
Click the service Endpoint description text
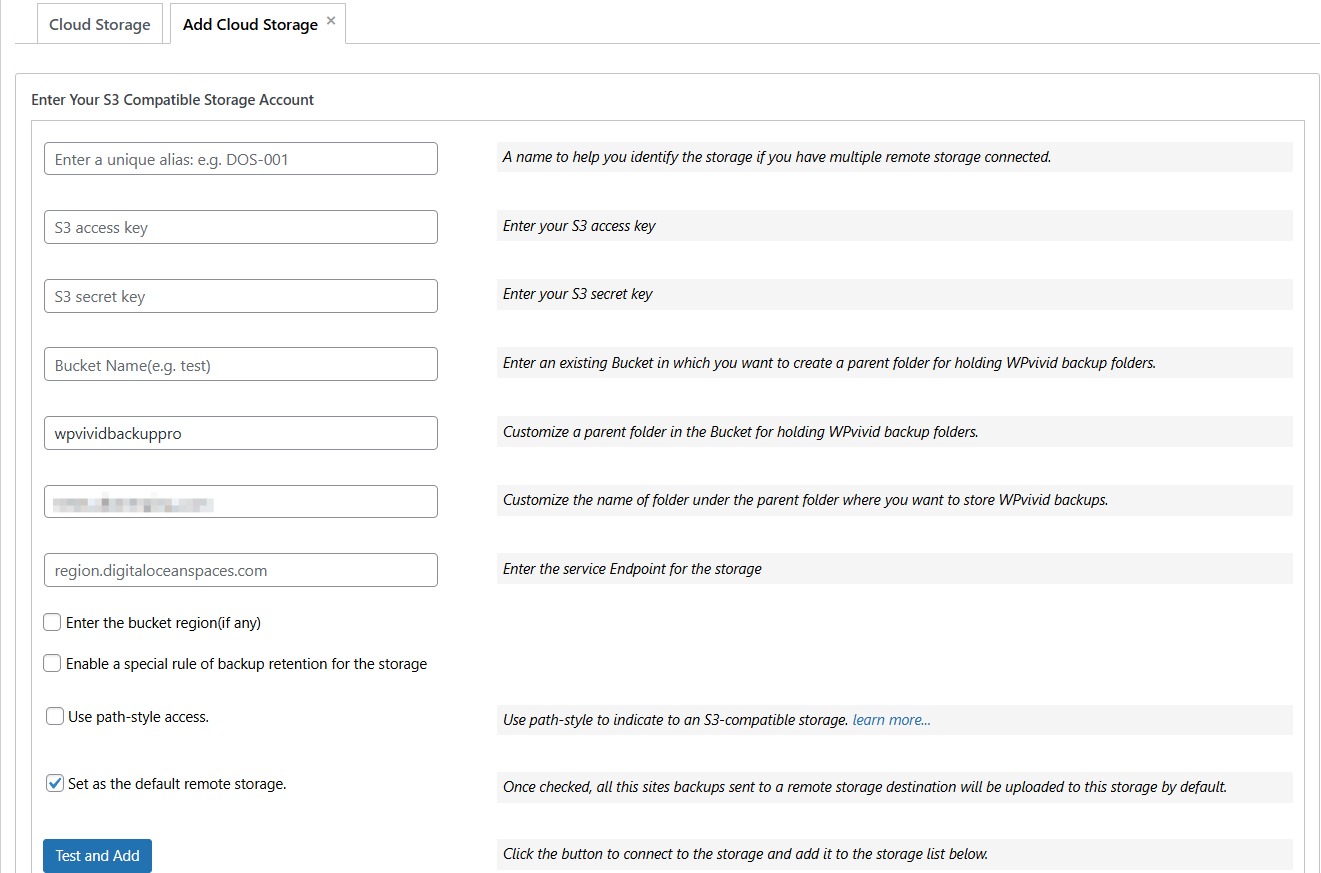coord(632,569)
